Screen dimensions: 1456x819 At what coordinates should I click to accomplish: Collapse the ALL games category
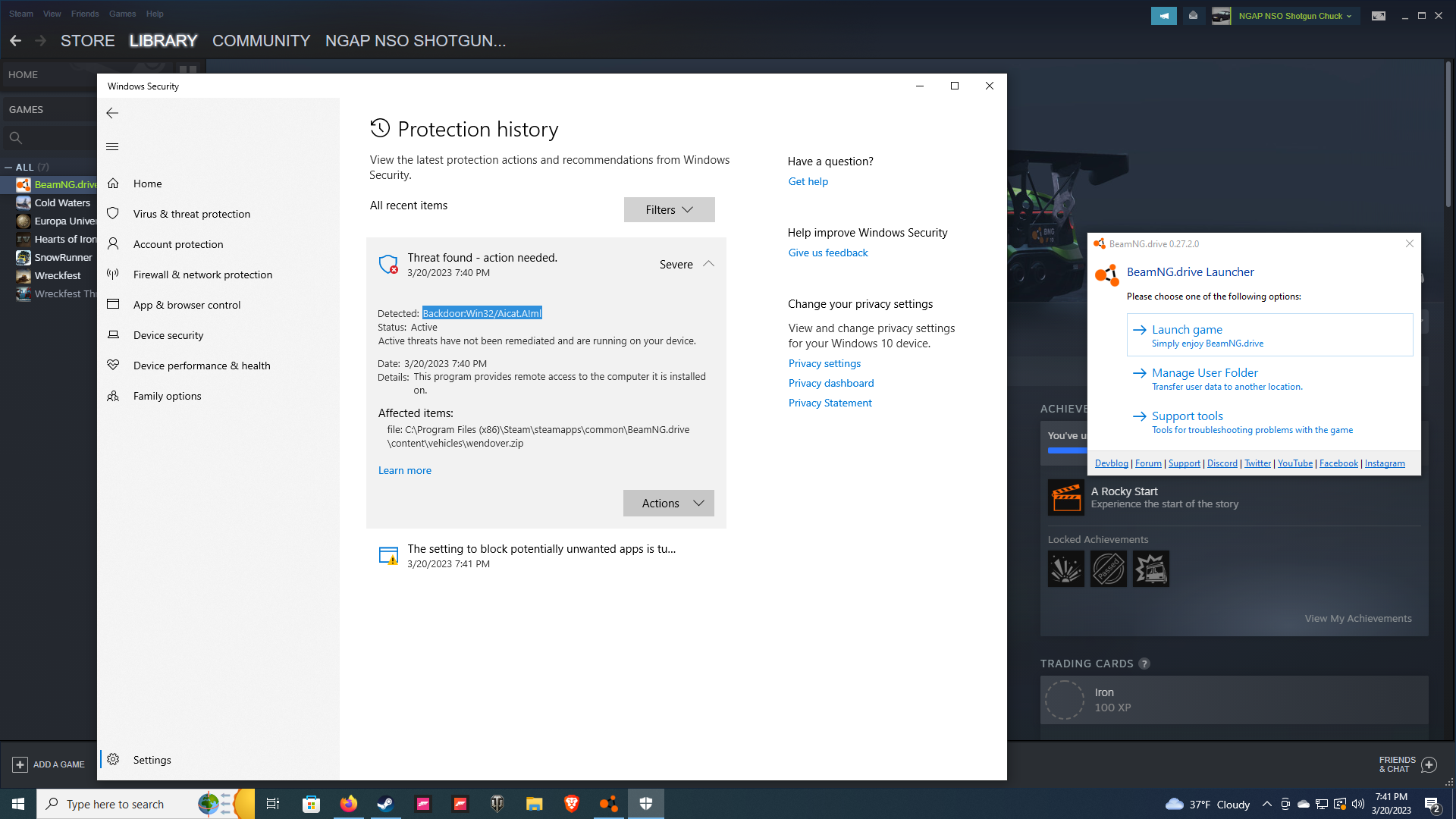(x=8, y=167)
